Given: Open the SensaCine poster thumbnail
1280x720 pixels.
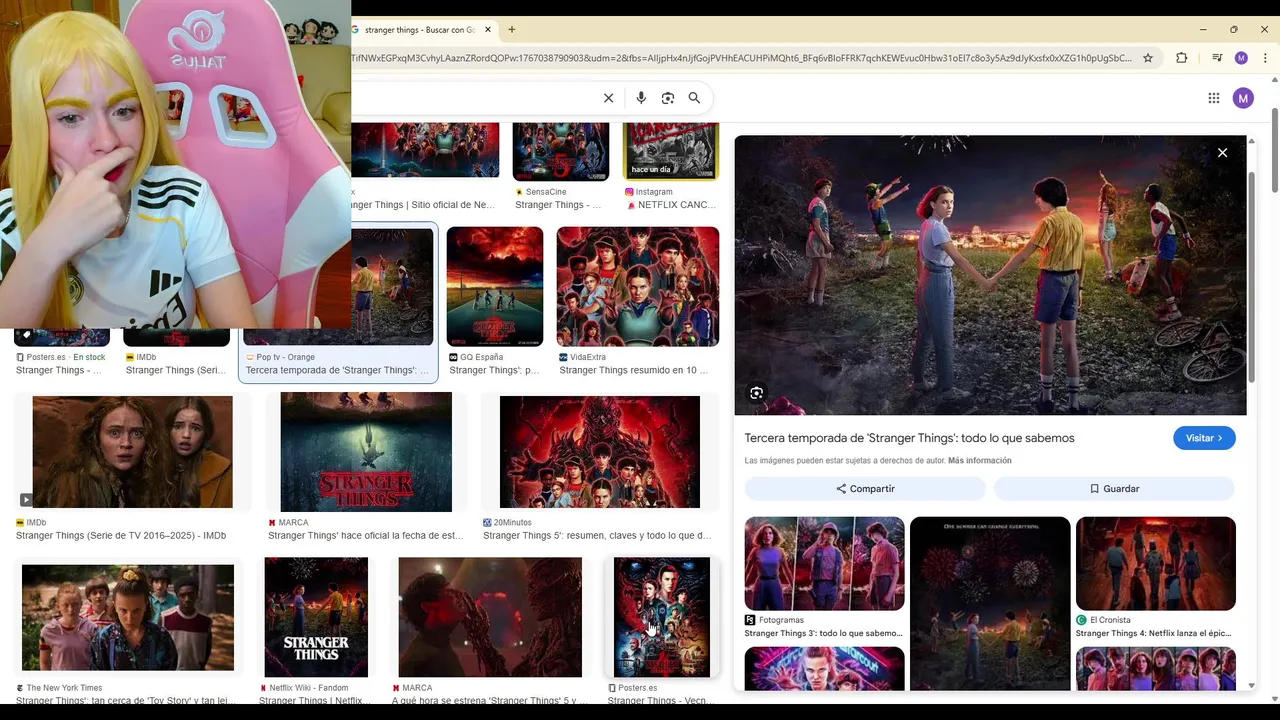Looking at the screenshot, I should click(560, 151).
